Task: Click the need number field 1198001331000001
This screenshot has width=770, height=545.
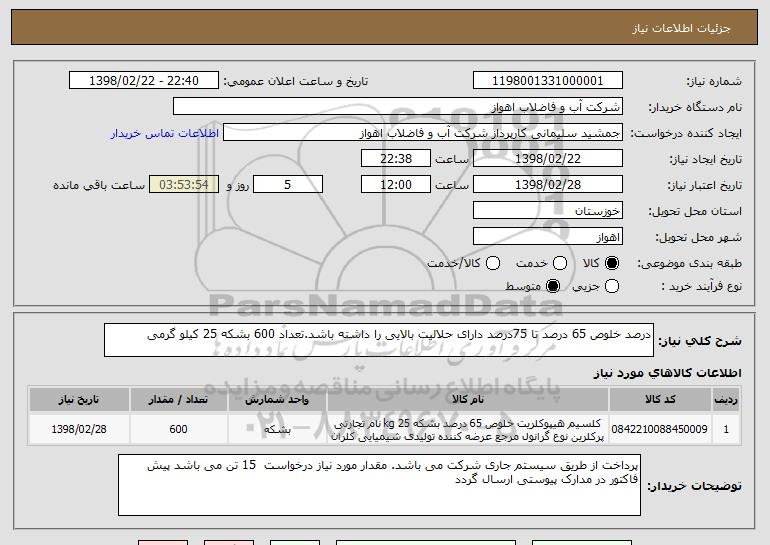Action: 548,81
